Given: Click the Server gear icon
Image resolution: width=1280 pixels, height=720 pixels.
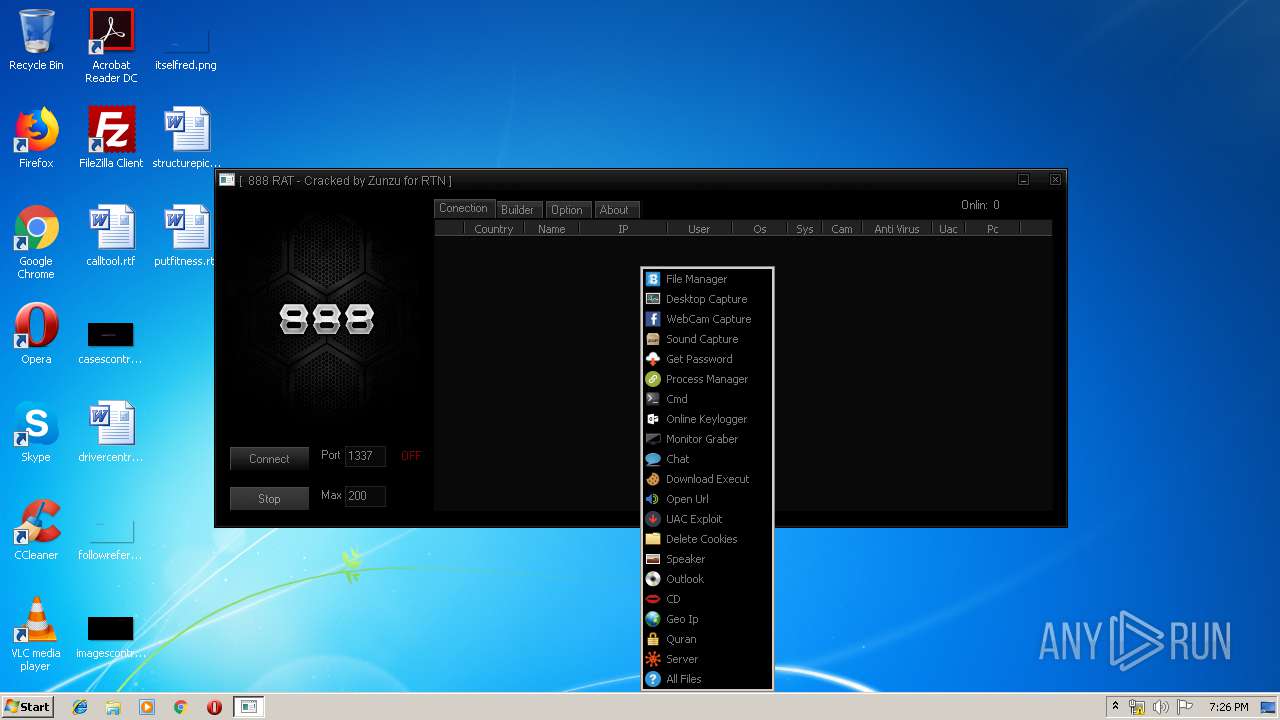Looking at the screenshot, I should pos(653,659).
